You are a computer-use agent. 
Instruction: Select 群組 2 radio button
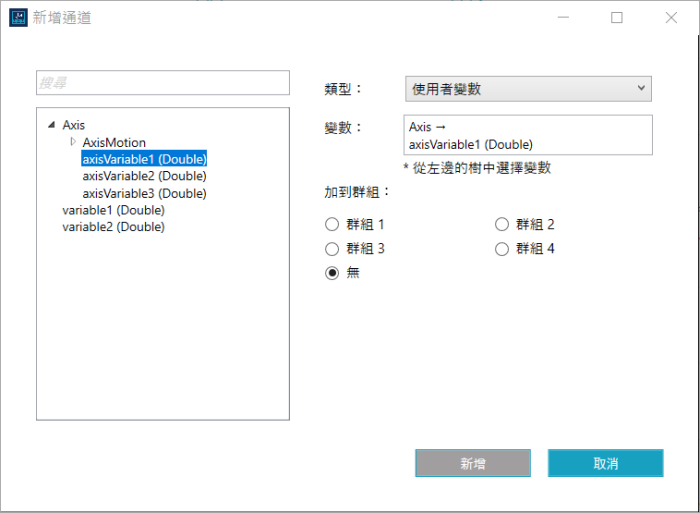coord(502,225)
